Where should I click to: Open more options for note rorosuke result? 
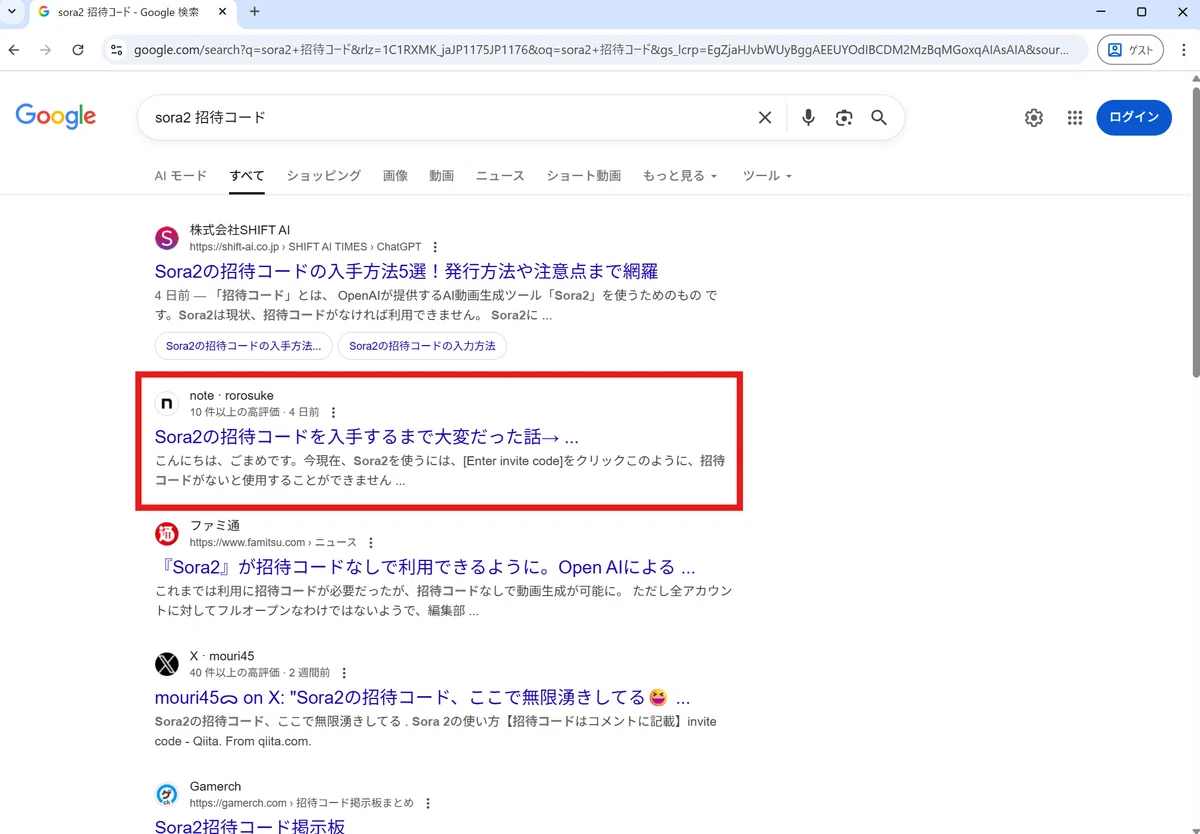(x=334, y=412)
